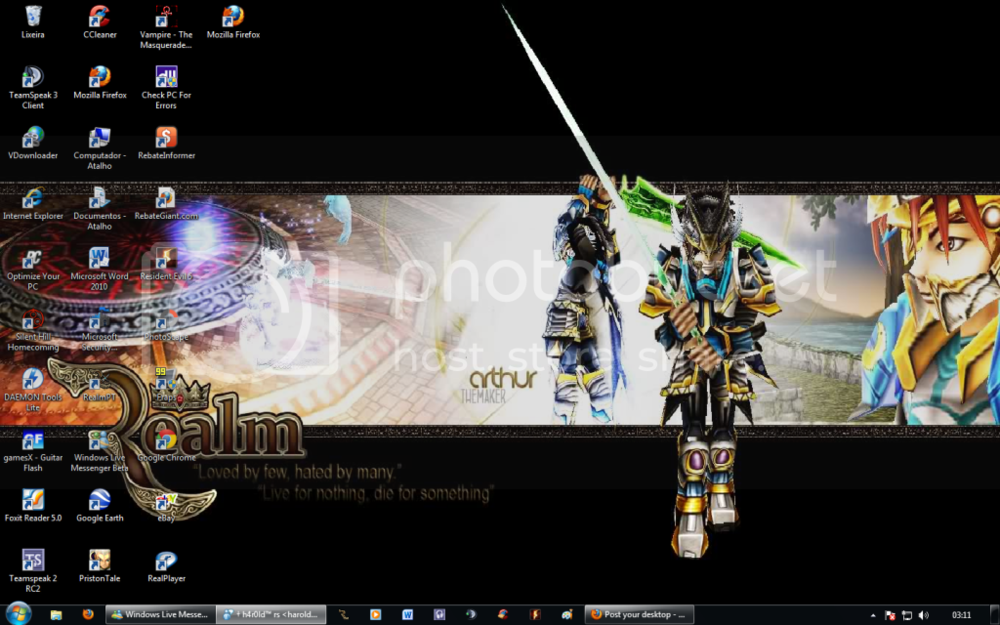The height and width of the screenshot is (625, 1000).
Task: Open the CCleaner desktop shortcut
Action: point(99,17)
